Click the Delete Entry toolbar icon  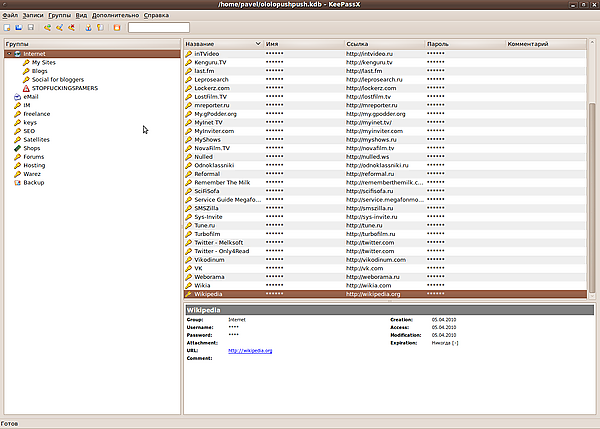pyautogui.click(x=71, y=28)
